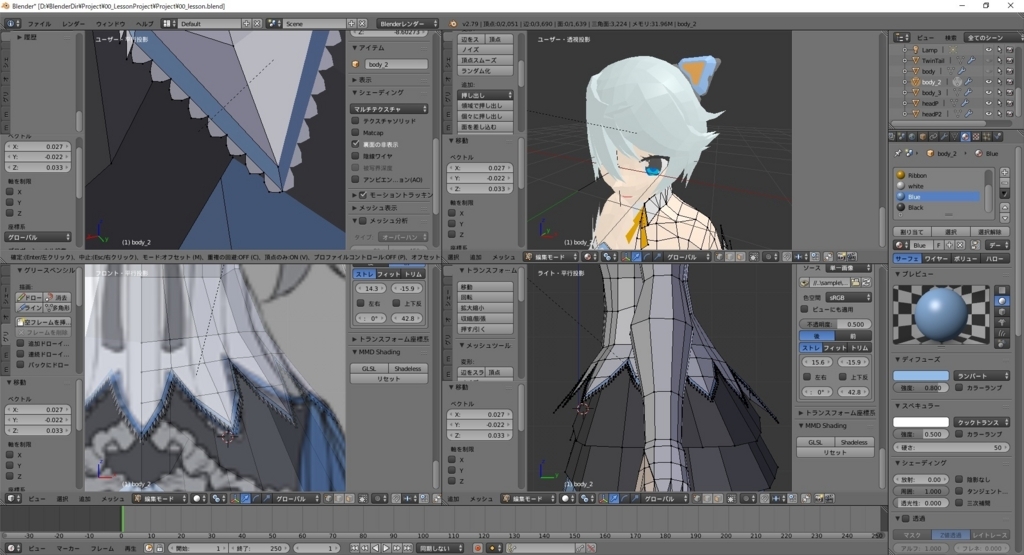Click the ランダム化 randomize button
Viewport: 1024px width, 555px height.
click(x=485, y=71)
